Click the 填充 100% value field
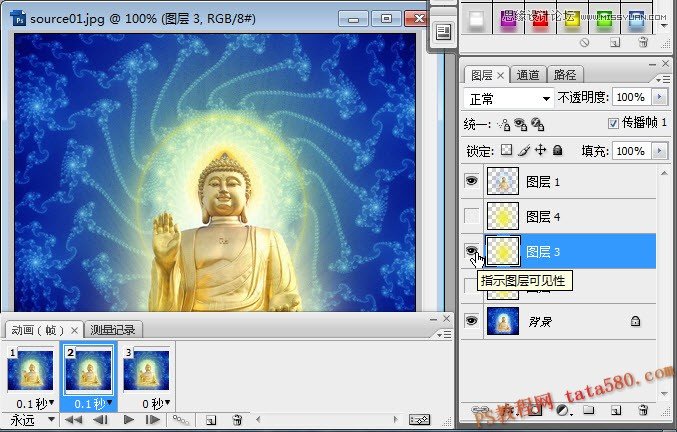Image resolution: width=677 pixels, height=432 pixels. tap(632, 151)
